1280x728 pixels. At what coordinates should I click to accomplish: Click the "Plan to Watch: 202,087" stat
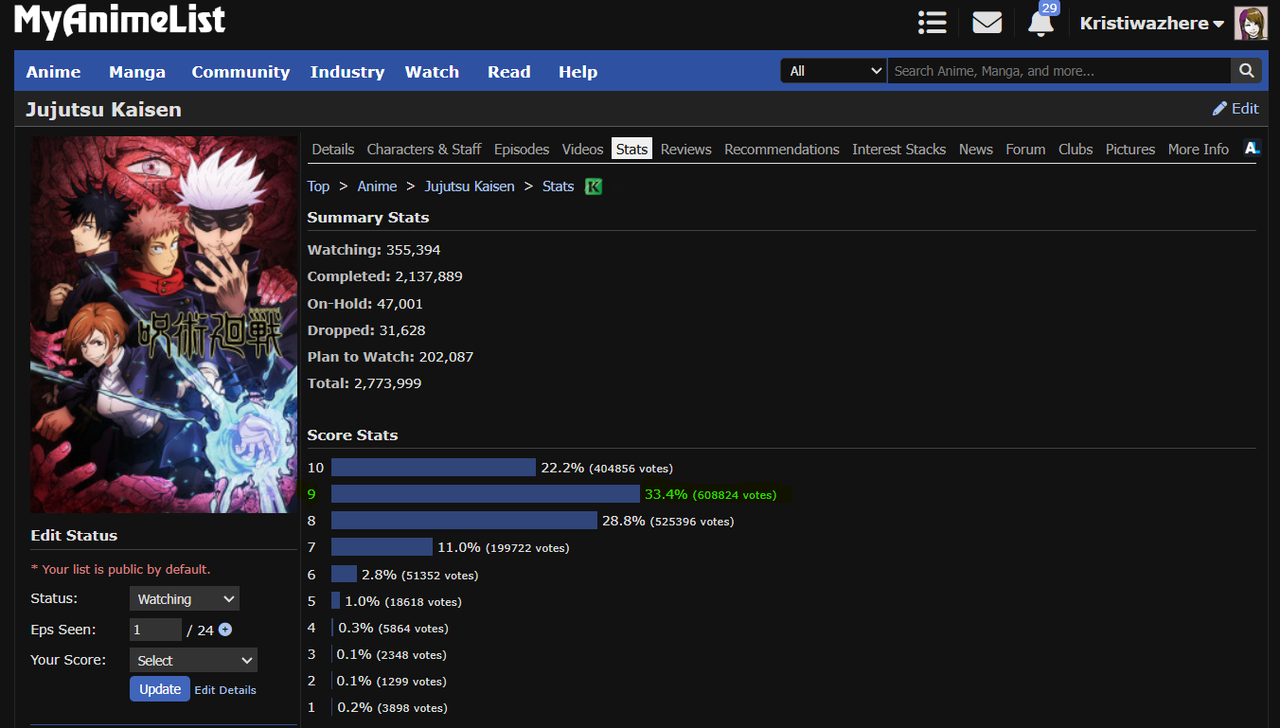[390, 357]
